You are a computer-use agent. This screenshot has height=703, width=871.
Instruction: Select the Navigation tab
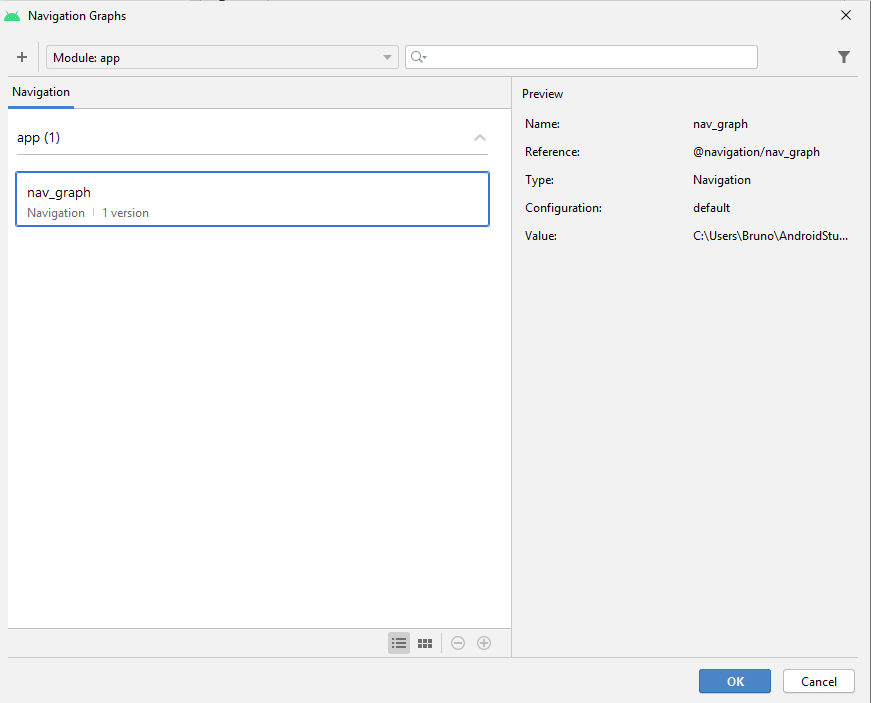click(41, 92)
